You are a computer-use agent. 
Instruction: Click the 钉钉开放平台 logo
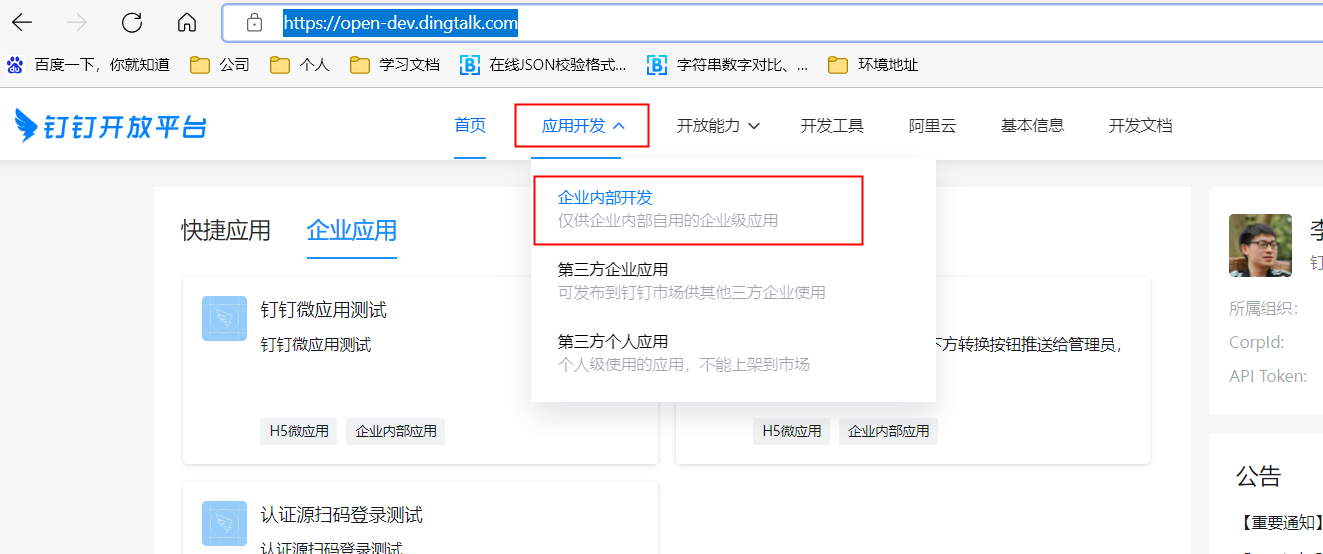click(110, 126)
